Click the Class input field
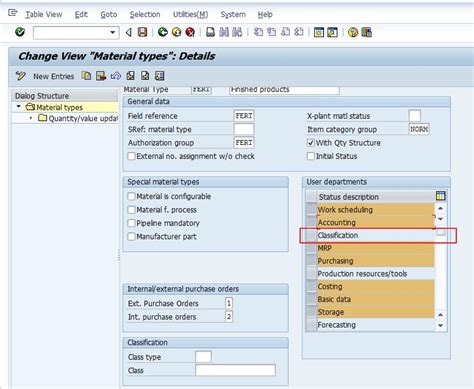 click(235, 370)
